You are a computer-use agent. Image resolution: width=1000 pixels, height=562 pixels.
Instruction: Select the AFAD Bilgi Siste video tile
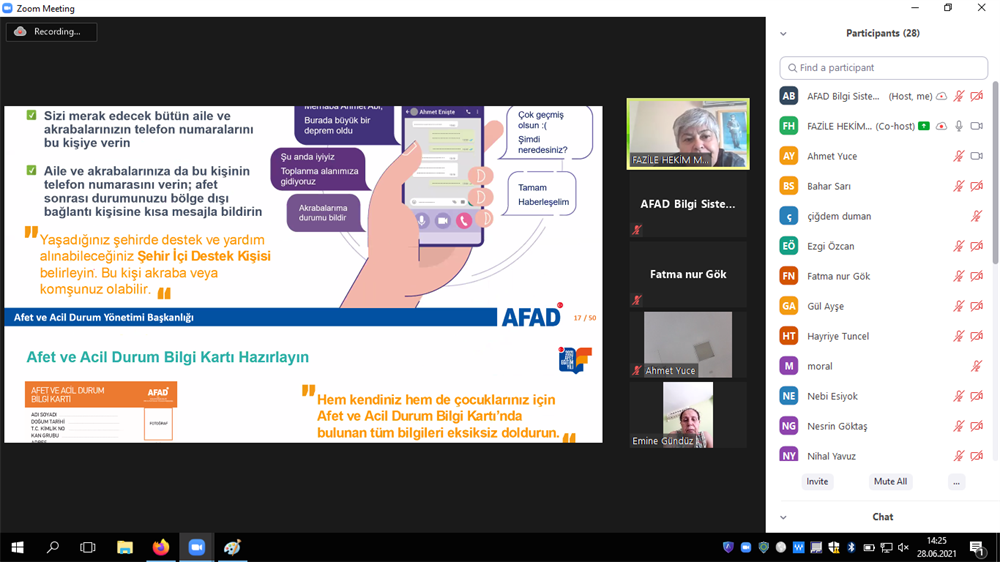(688, 205)
